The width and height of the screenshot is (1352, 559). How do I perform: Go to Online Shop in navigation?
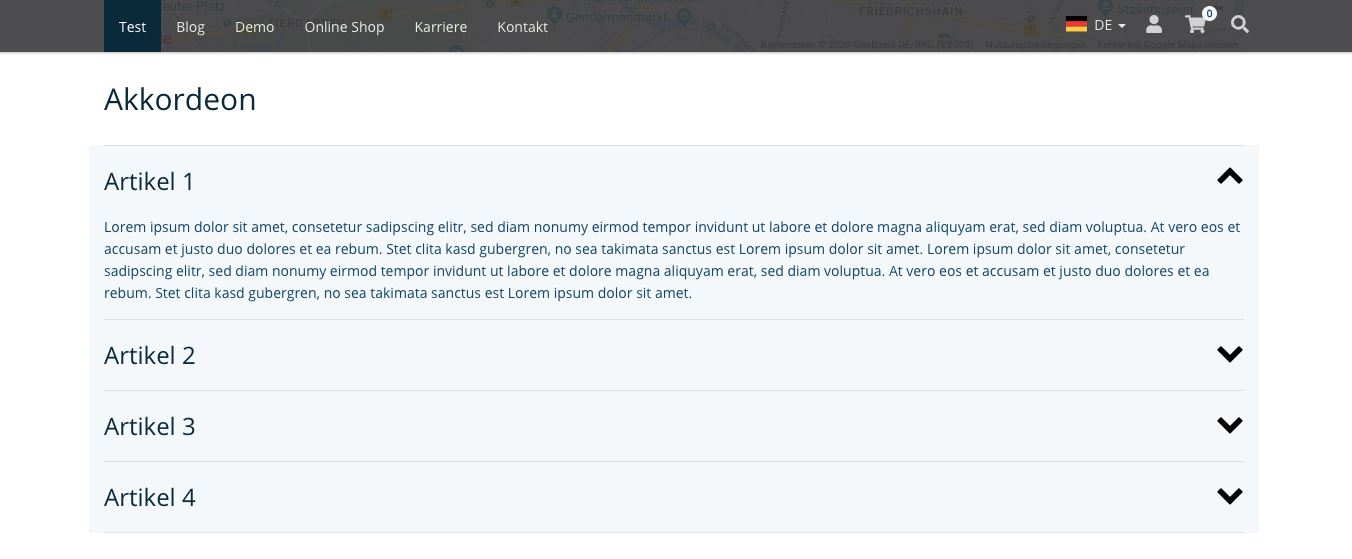coord(344,26)
